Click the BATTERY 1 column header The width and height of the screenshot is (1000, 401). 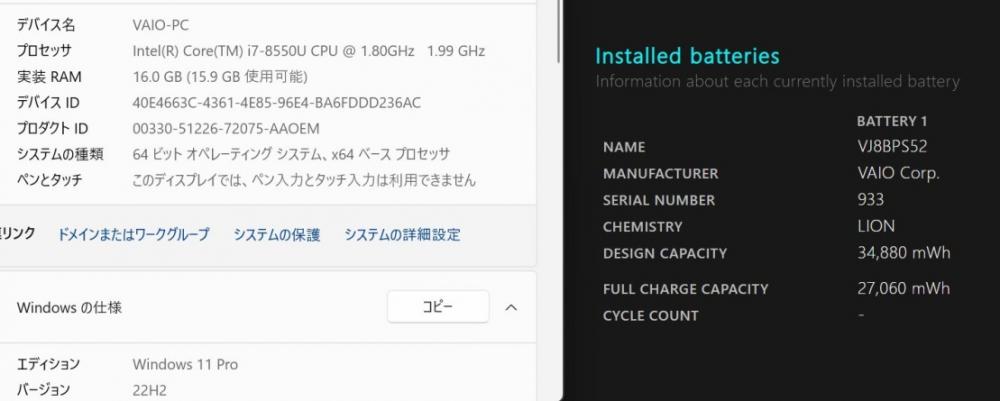(x=892, y=121)
